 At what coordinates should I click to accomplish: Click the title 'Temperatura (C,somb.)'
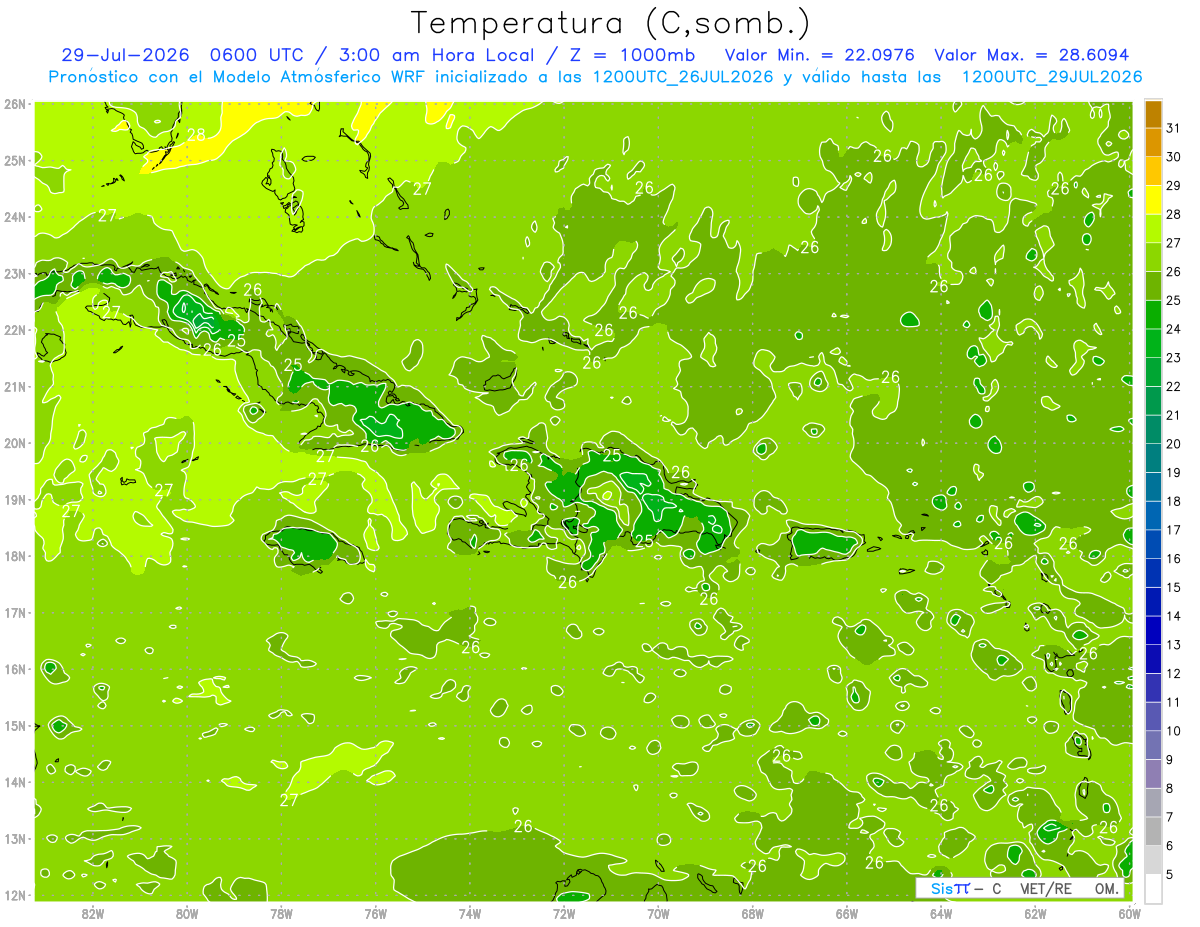[x=611, y=24]
